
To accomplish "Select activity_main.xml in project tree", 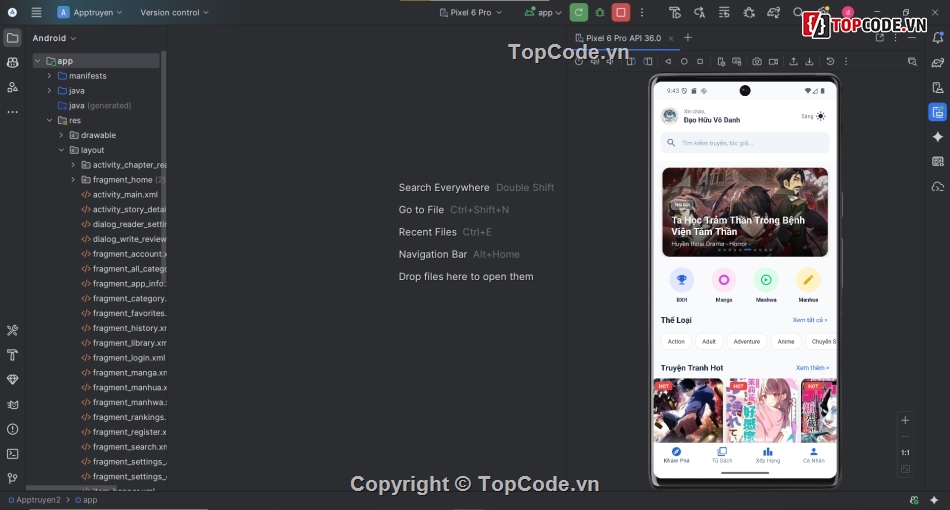I will (x=125, y=194).
